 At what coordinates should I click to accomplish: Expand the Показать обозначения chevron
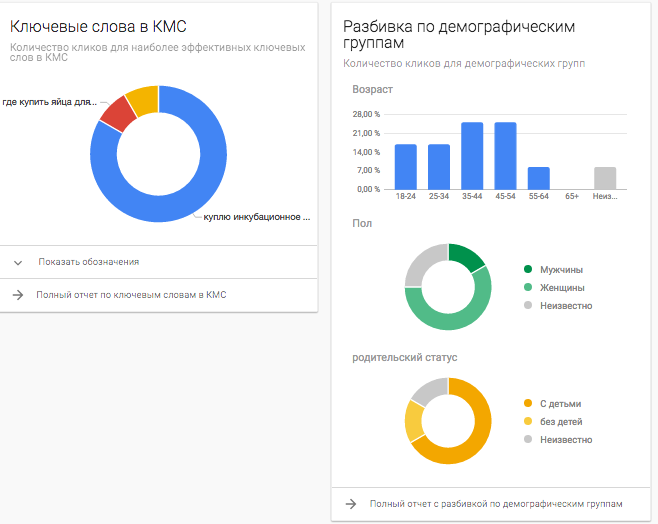pos(18,263)
